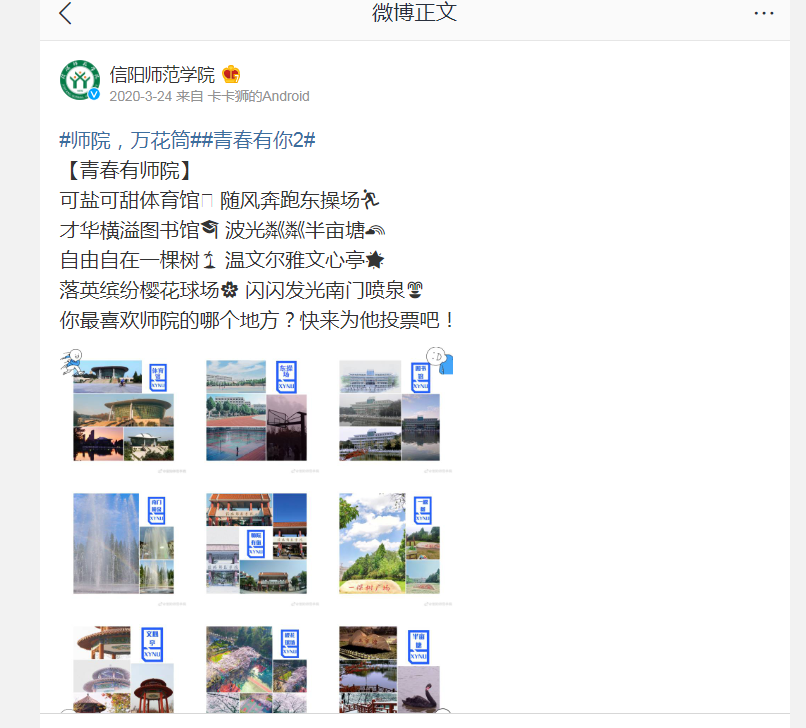Click the 微博正文 page title
Image resolution: width=806 pixels, height=728 pixels.
[414, 12]
